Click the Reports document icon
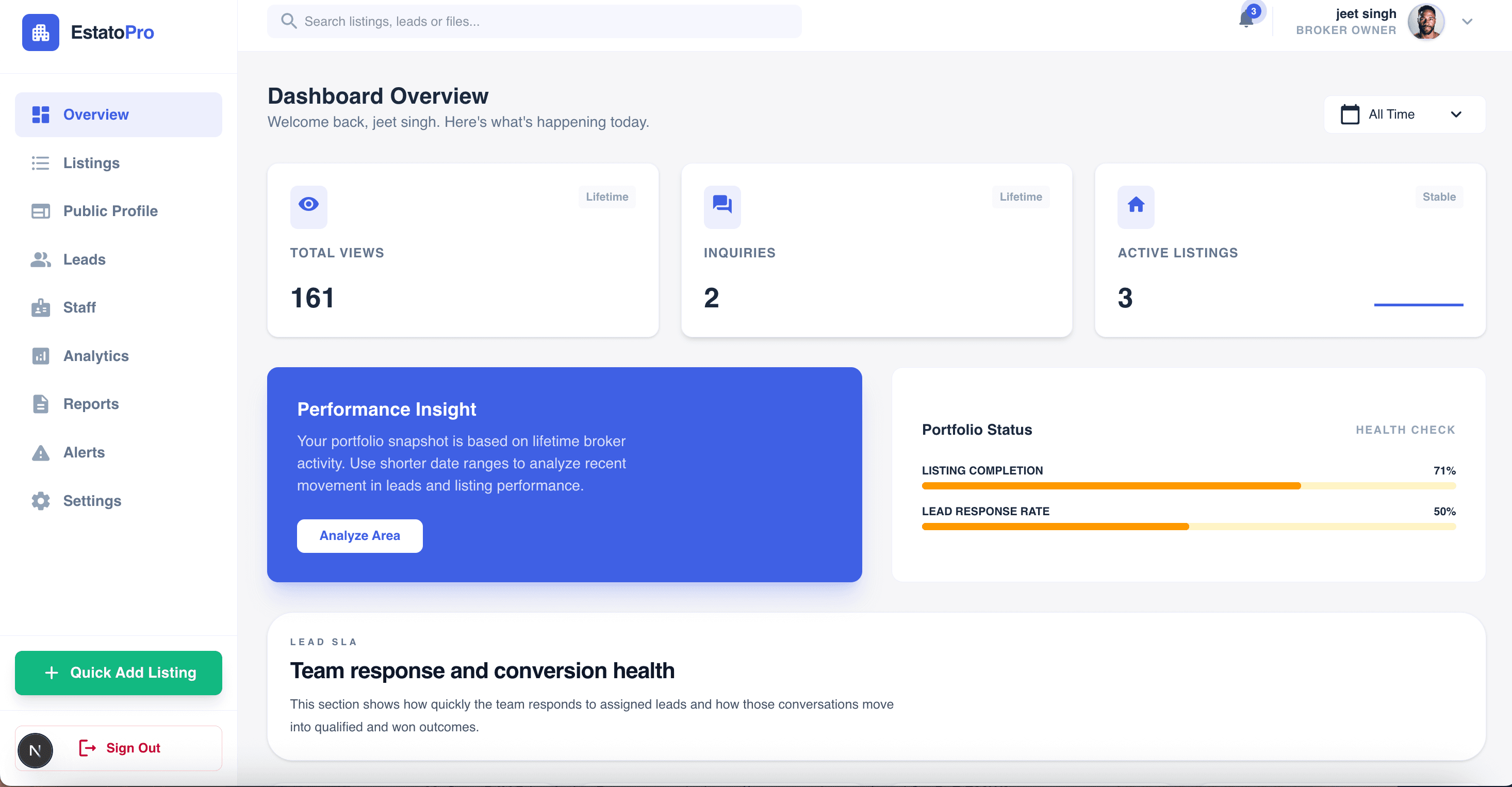 41,404
